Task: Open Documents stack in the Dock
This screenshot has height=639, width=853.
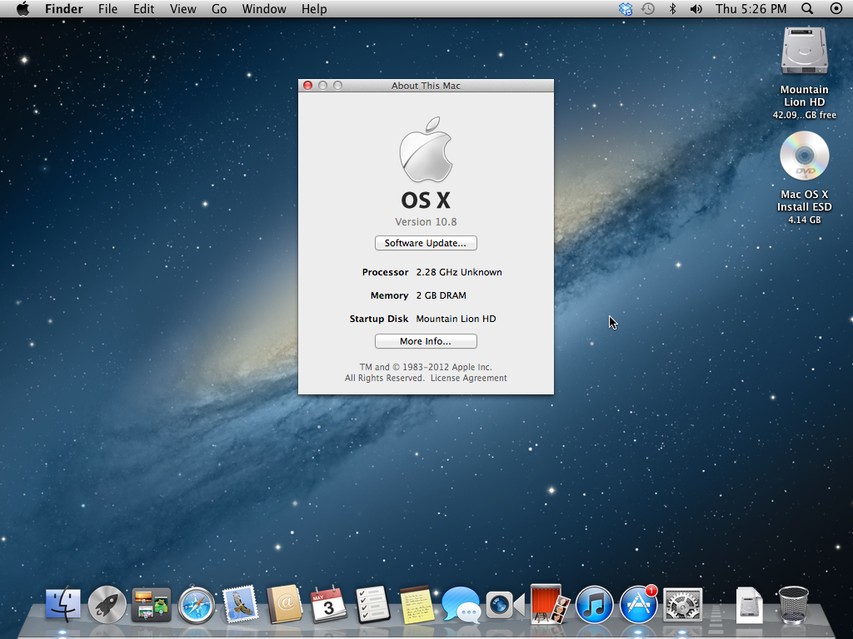Action: tap(749, 605)
